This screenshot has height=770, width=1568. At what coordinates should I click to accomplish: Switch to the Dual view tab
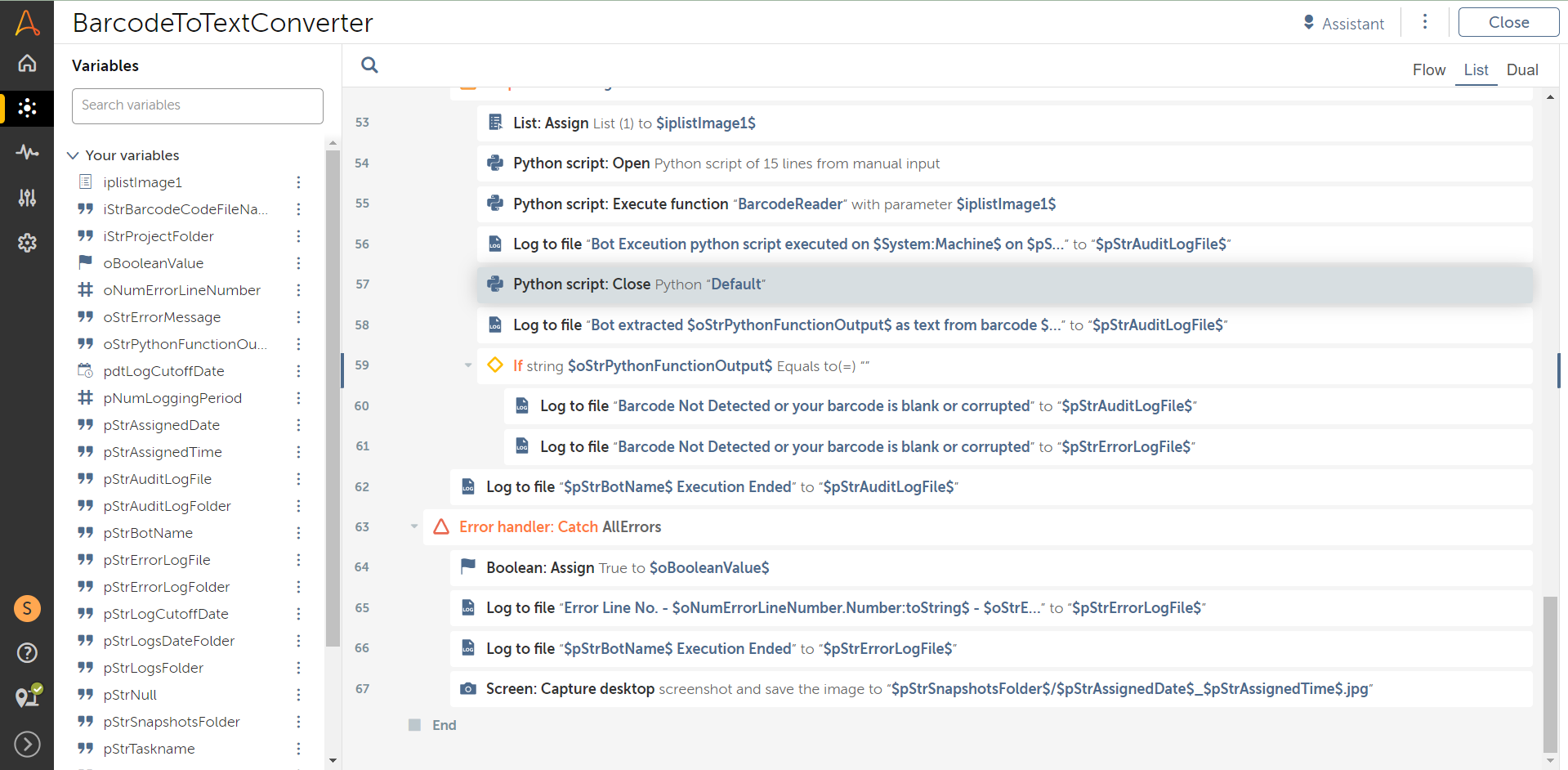pos(1521,70)
